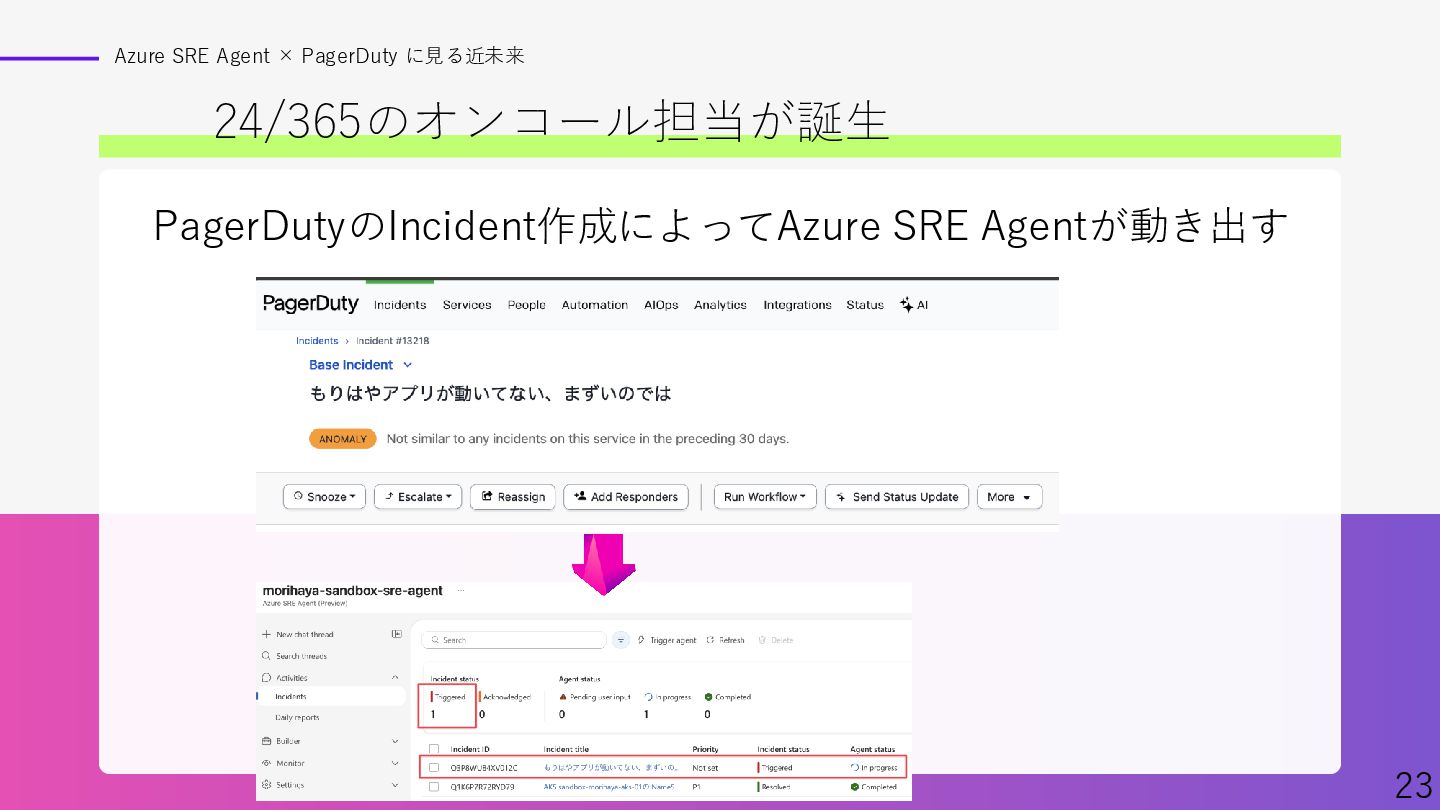Click the Reassign button
Screen dimensions: 1440x810
[513, 497]
